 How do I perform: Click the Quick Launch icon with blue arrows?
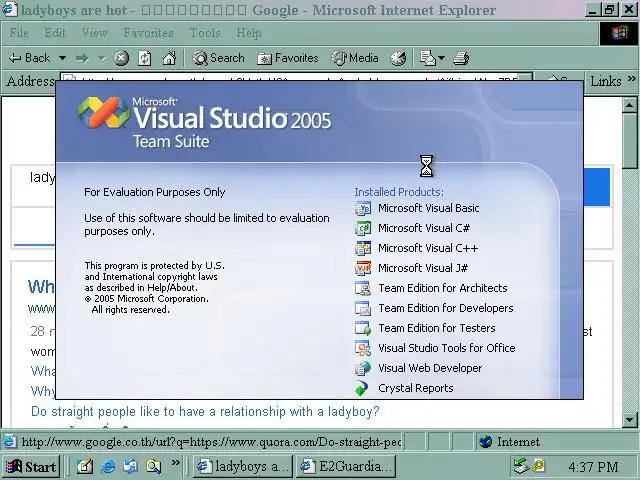coord(131,466)
